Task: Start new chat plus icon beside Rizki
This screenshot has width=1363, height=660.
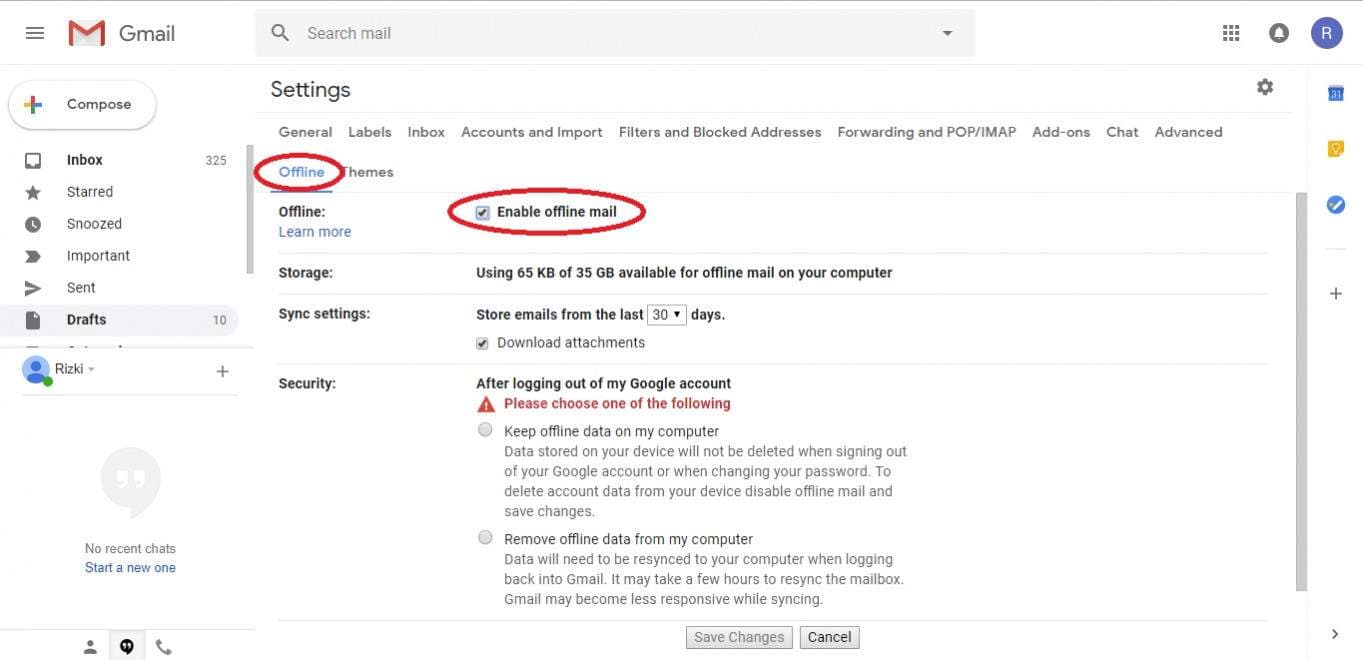Action: pos(222,372)
